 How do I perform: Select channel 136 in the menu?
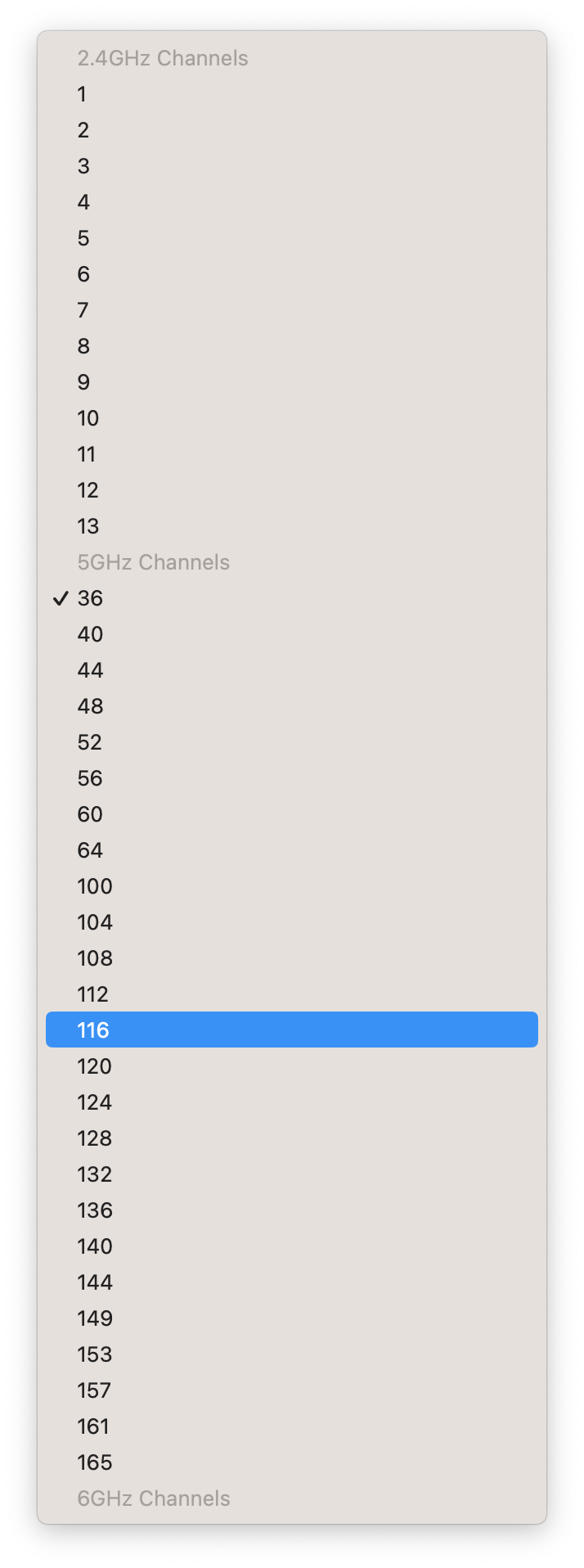pyautogui.click(x=94, y=1210)
